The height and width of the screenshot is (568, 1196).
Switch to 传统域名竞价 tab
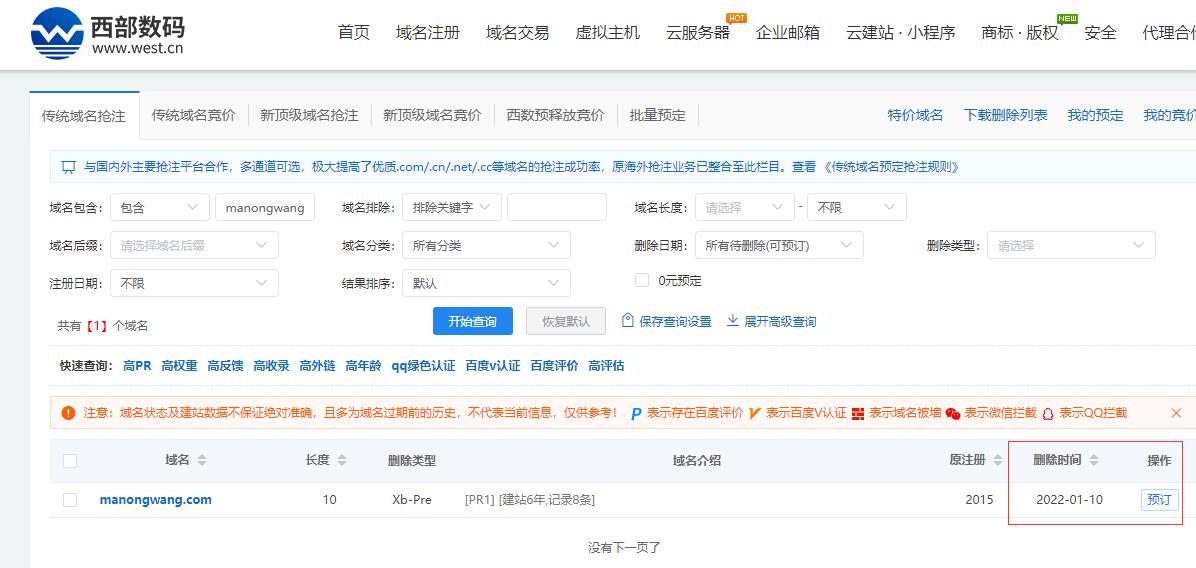coord(193,115)
